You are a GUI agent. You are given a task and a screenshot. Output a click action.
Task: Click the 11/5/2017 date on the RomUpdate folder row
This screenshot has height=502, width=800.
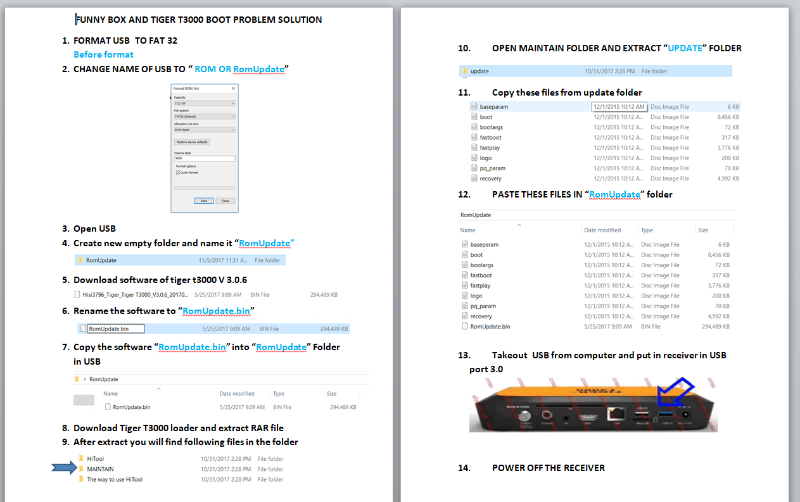pos(223,260)
